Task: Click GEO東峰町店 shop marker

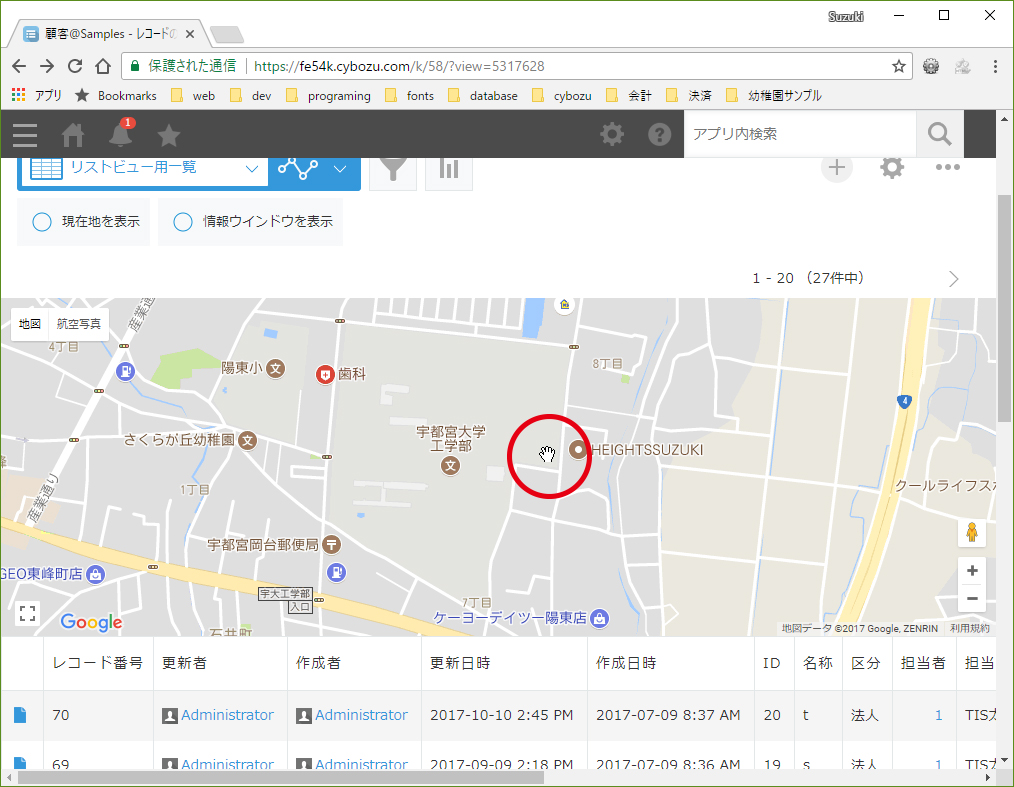Action: tap(96, 574)
